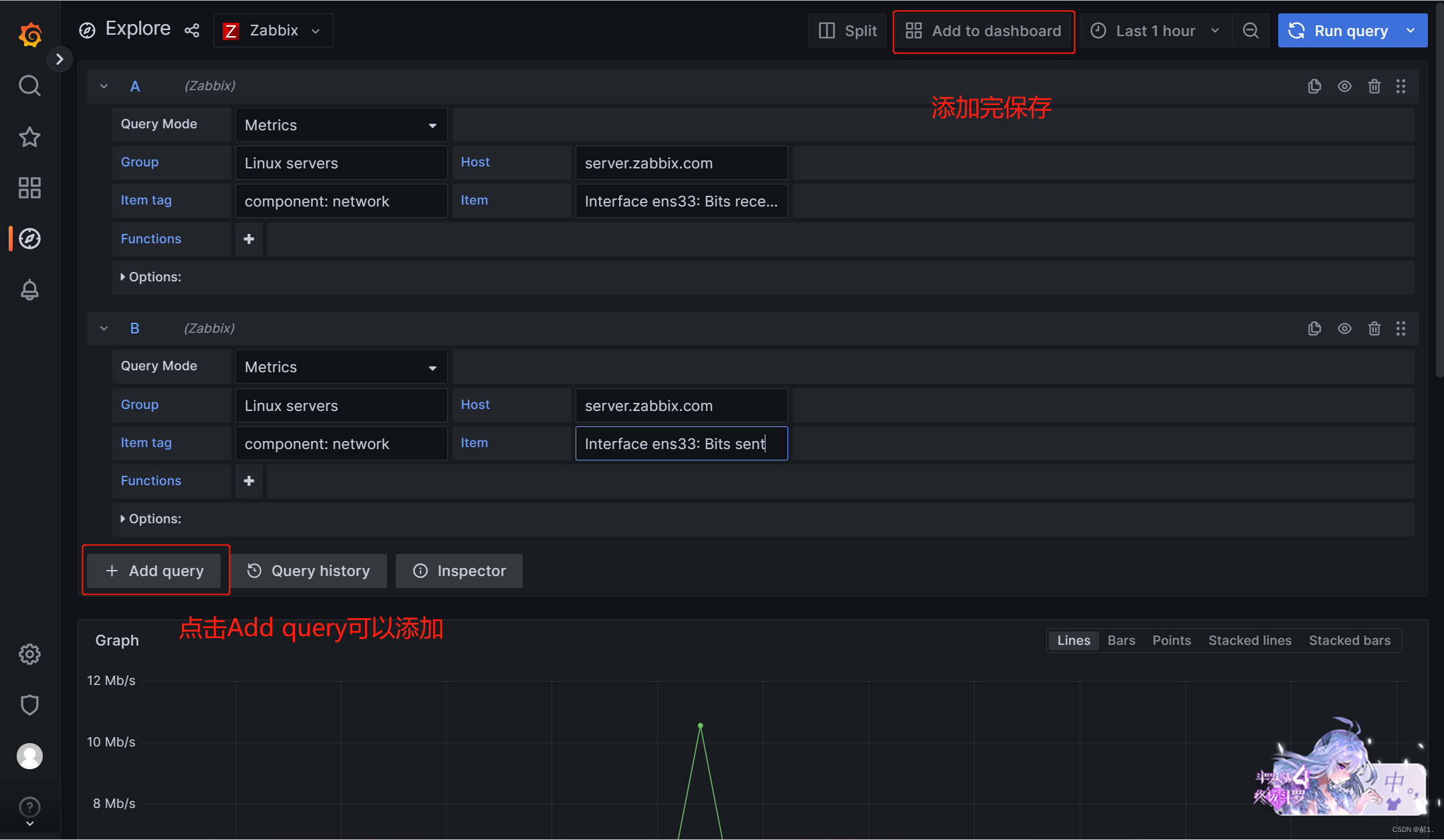Open the Alerting bell icon

(29, 290)
